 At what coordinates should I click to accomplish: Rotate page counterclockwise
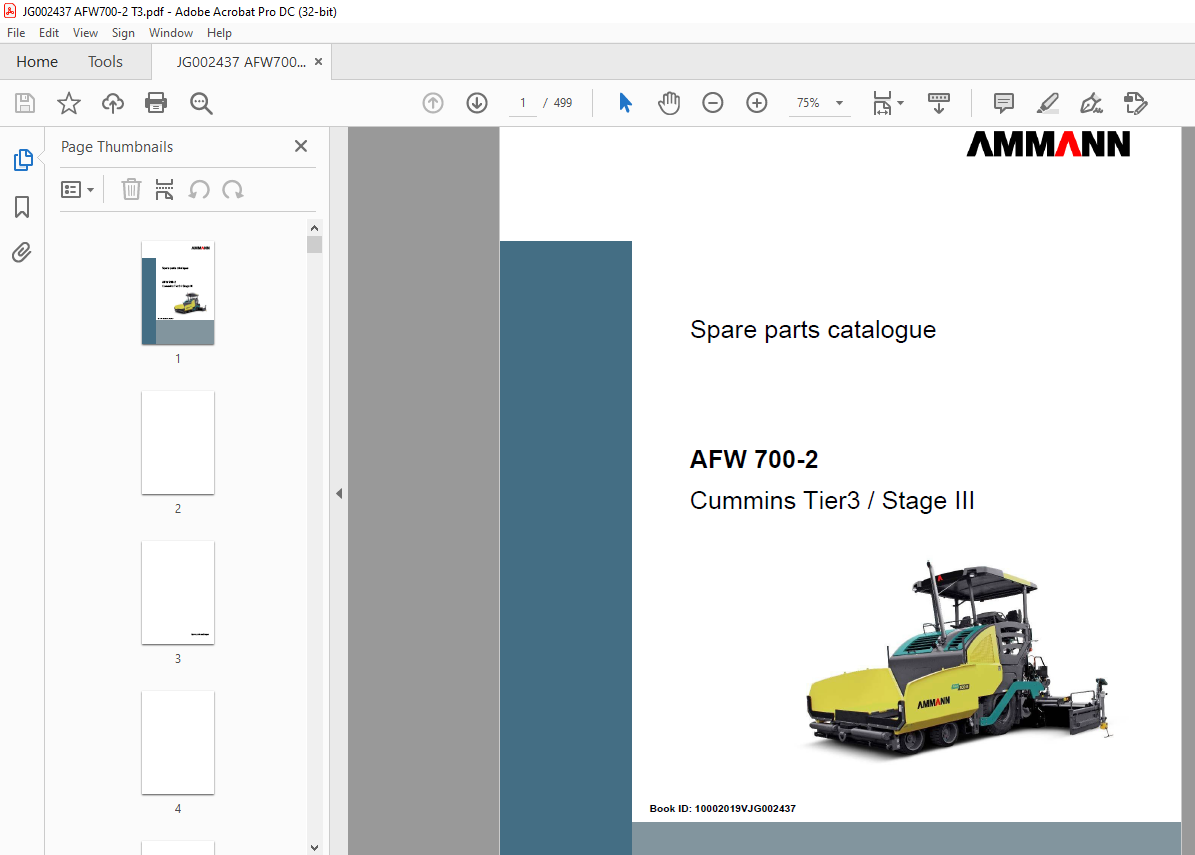(199, 190)
